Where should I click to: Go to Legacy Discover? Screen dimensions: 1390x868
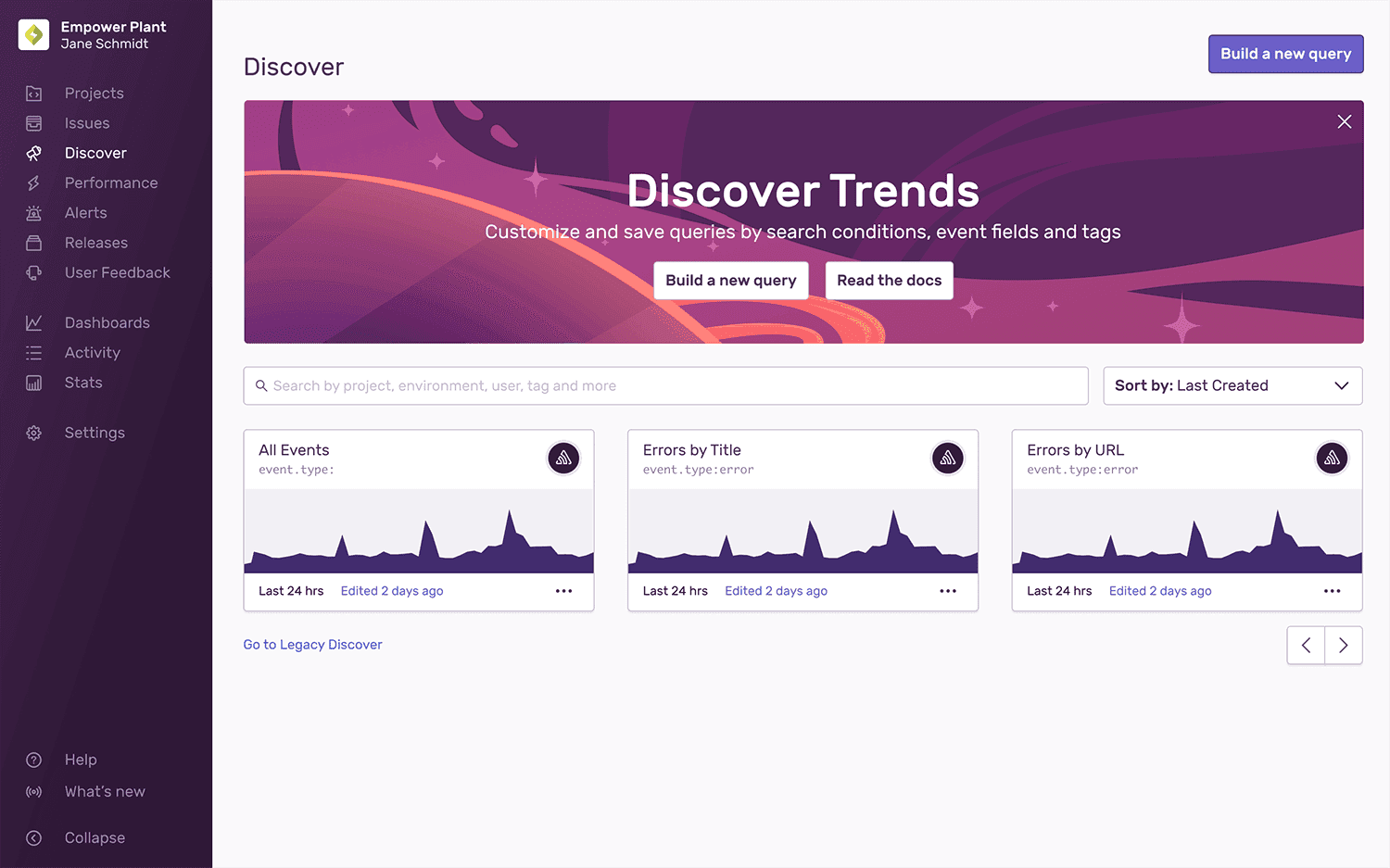(x=312, y=644)
